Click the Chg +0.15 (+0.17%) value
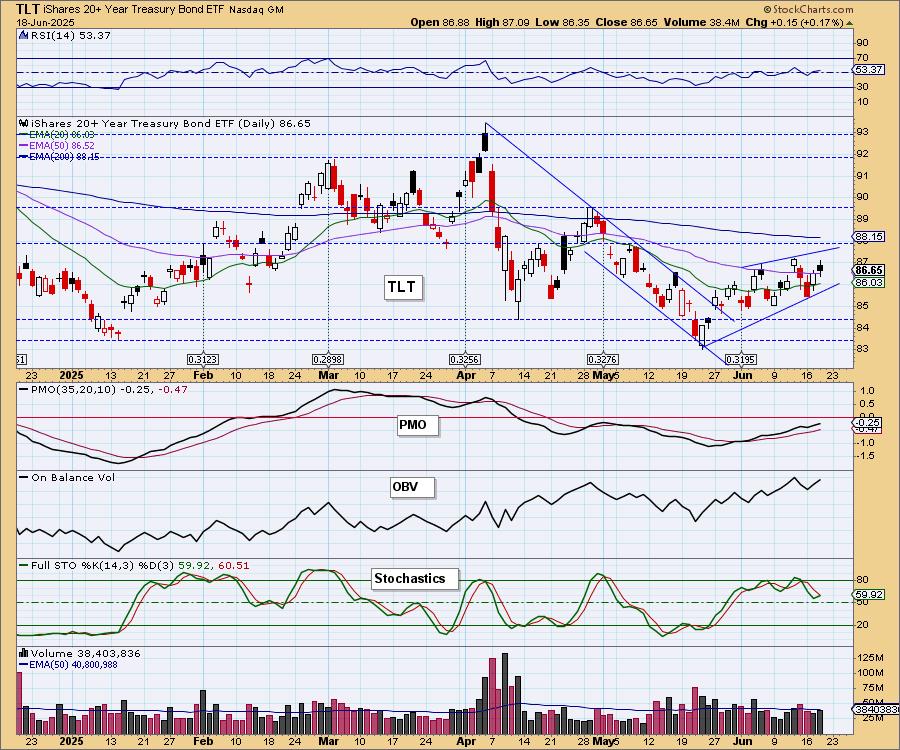Viewport: 900px width, 750px height. 794,22
